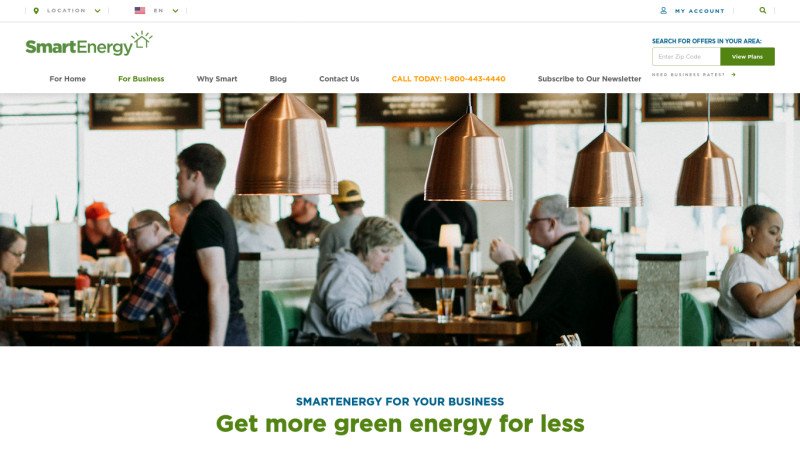Expand the EN language dropdown chevron
The image size is (800, 450).
[x=175, y=11]
